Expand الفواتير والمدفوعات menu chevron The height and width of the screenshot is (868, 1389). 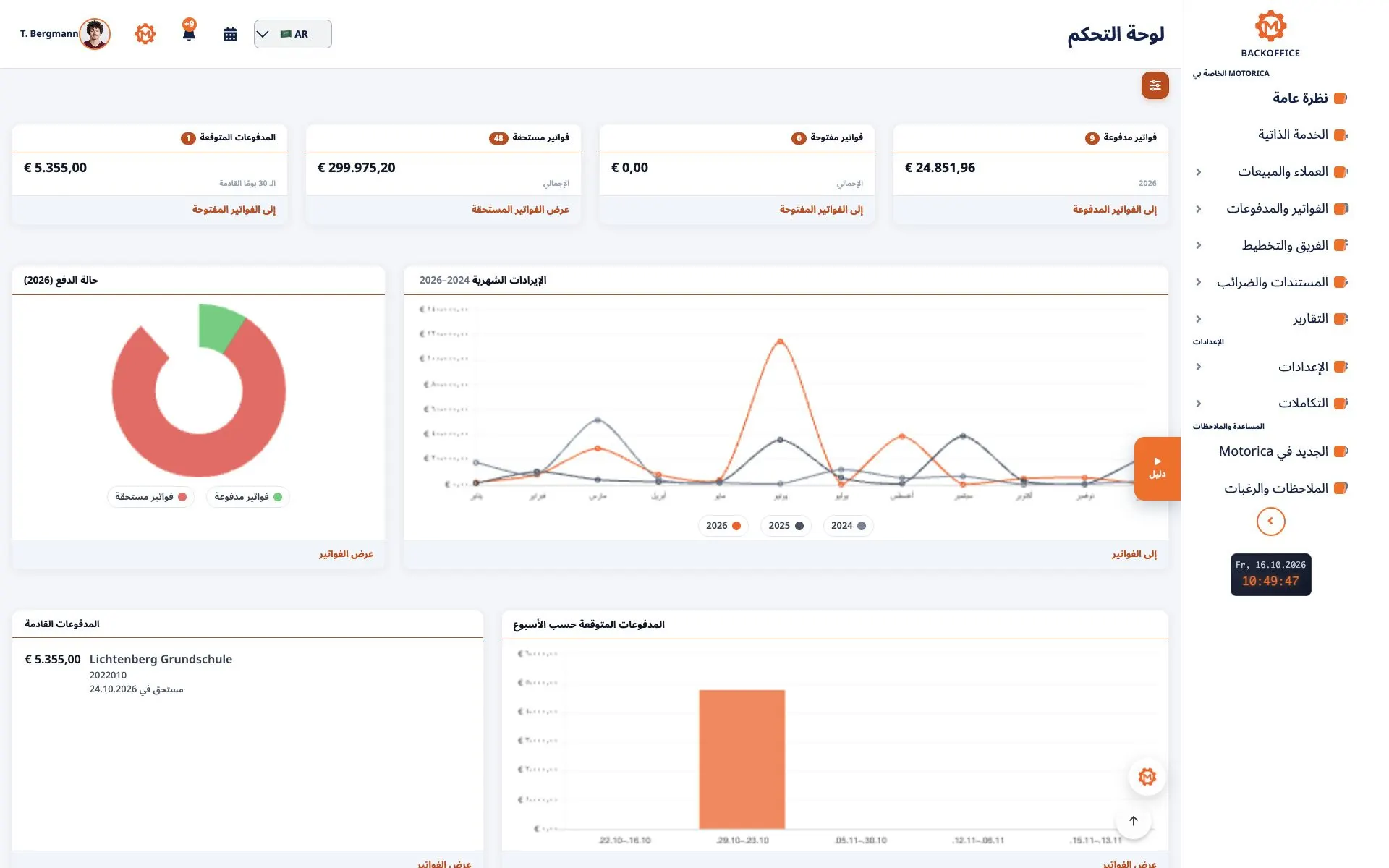pyautogui.click(x=1199, y=208)
